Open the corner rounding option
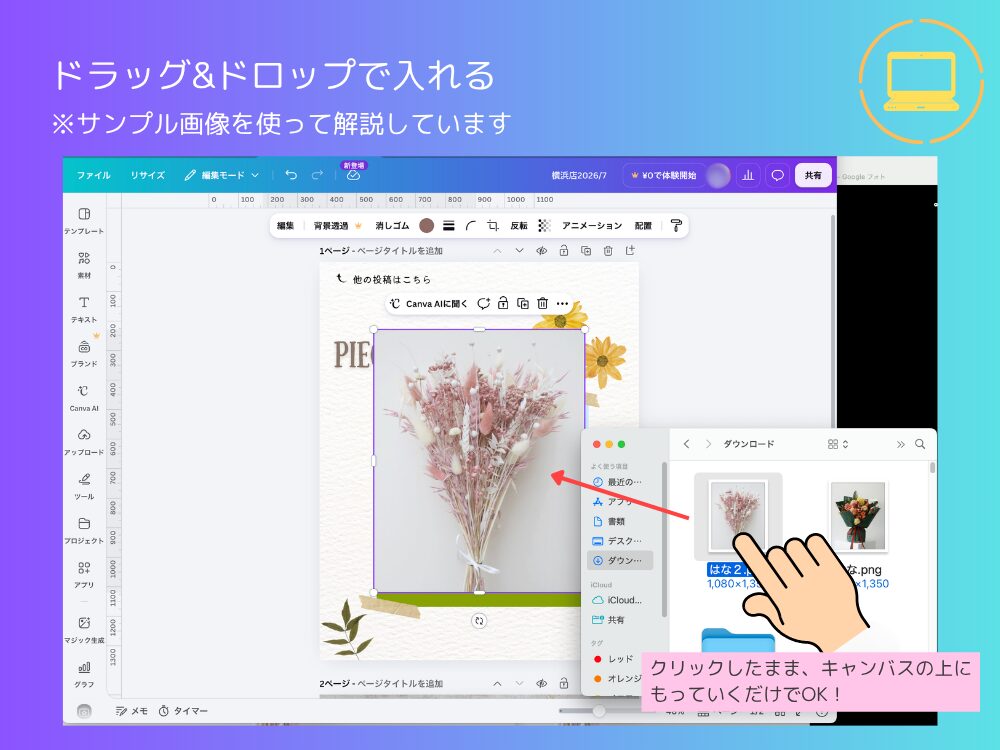Image resolution: width=1000 pixels, height=750 pixels. (x=471, y=225)
